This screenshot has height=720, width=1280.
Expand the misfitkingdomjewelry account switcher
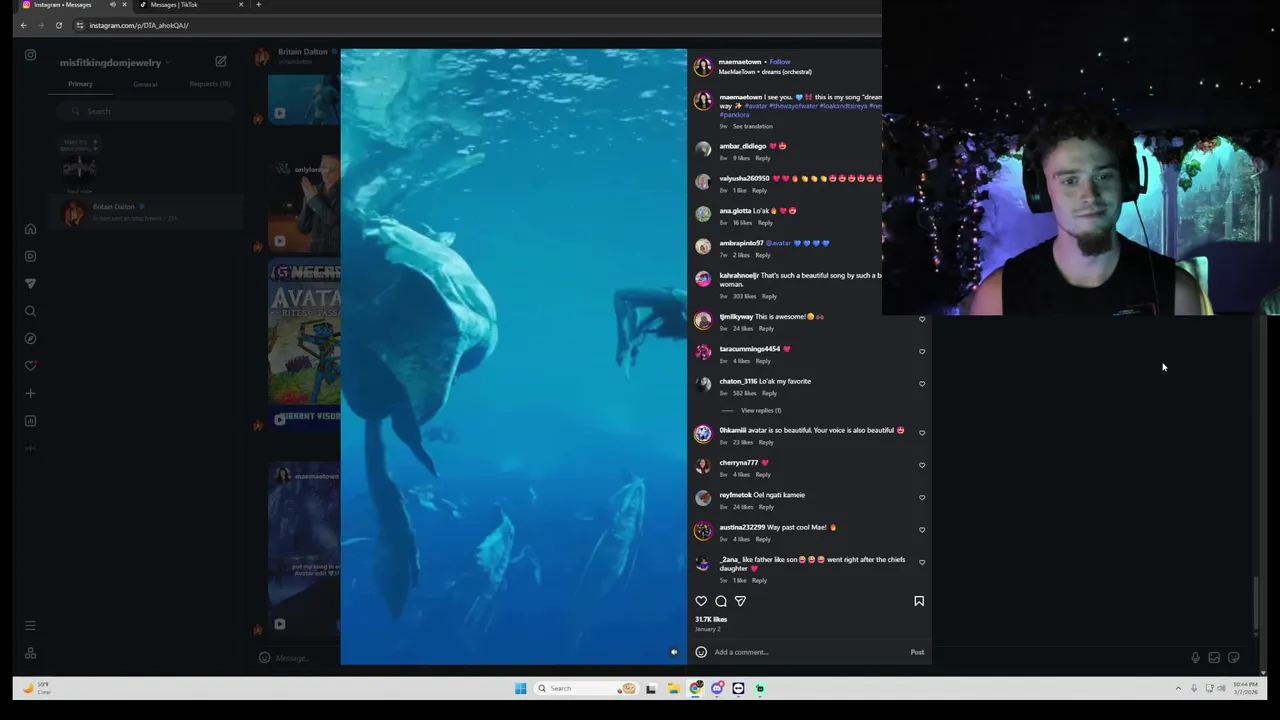click(x=114, y=63)
